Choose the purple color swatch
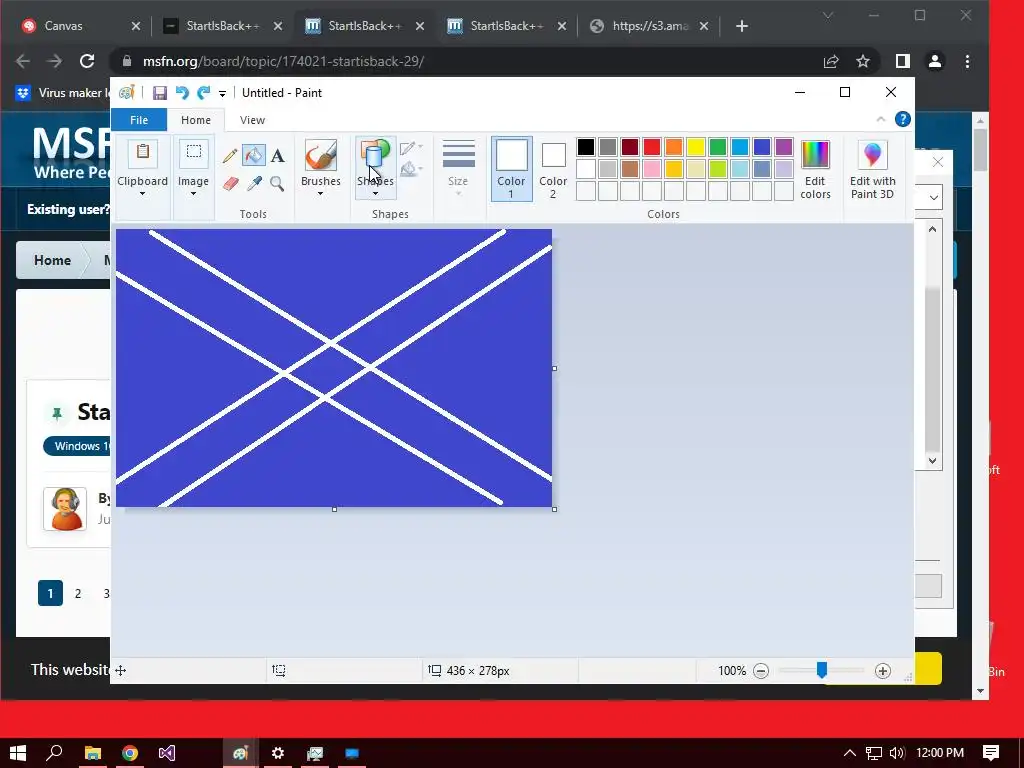 click(x=784, y=147)
